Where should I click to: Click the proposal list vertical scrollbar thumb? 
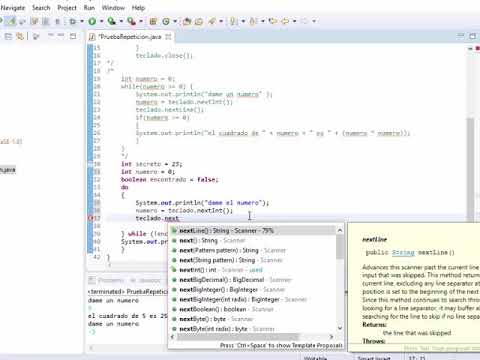click(x=340, y=247)
